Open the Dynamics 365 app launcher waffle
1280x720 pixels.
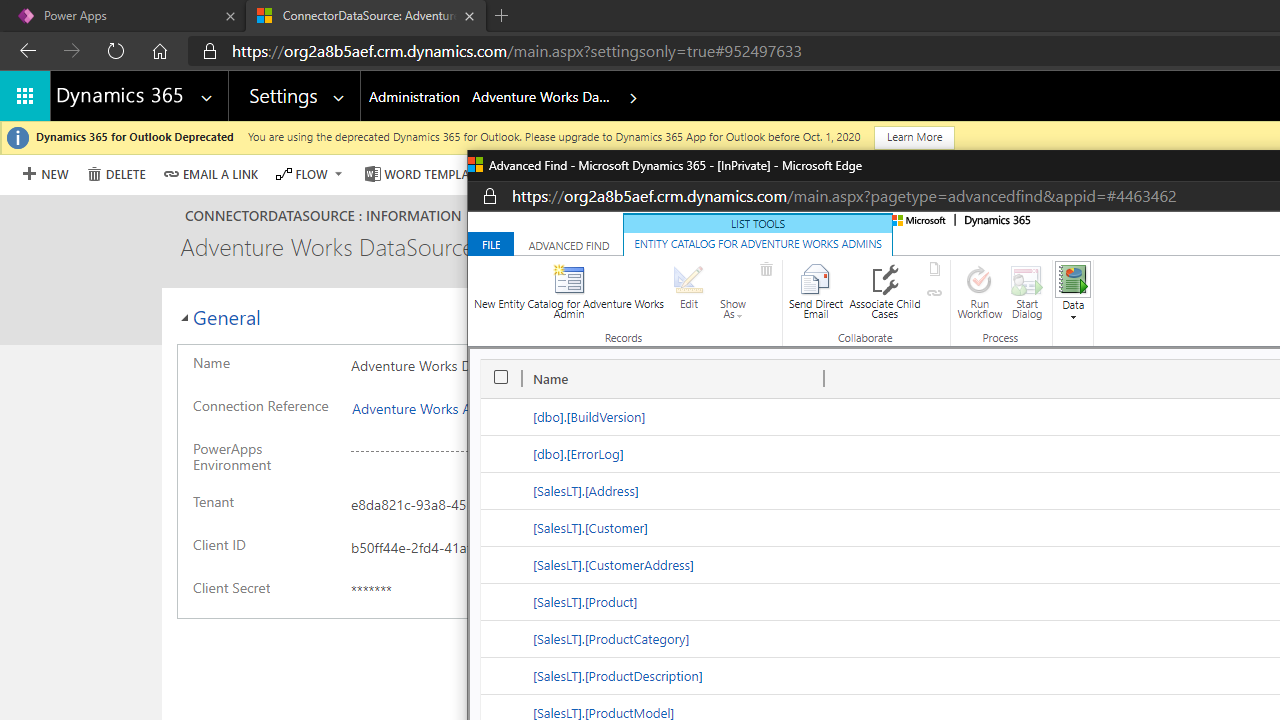25,97
